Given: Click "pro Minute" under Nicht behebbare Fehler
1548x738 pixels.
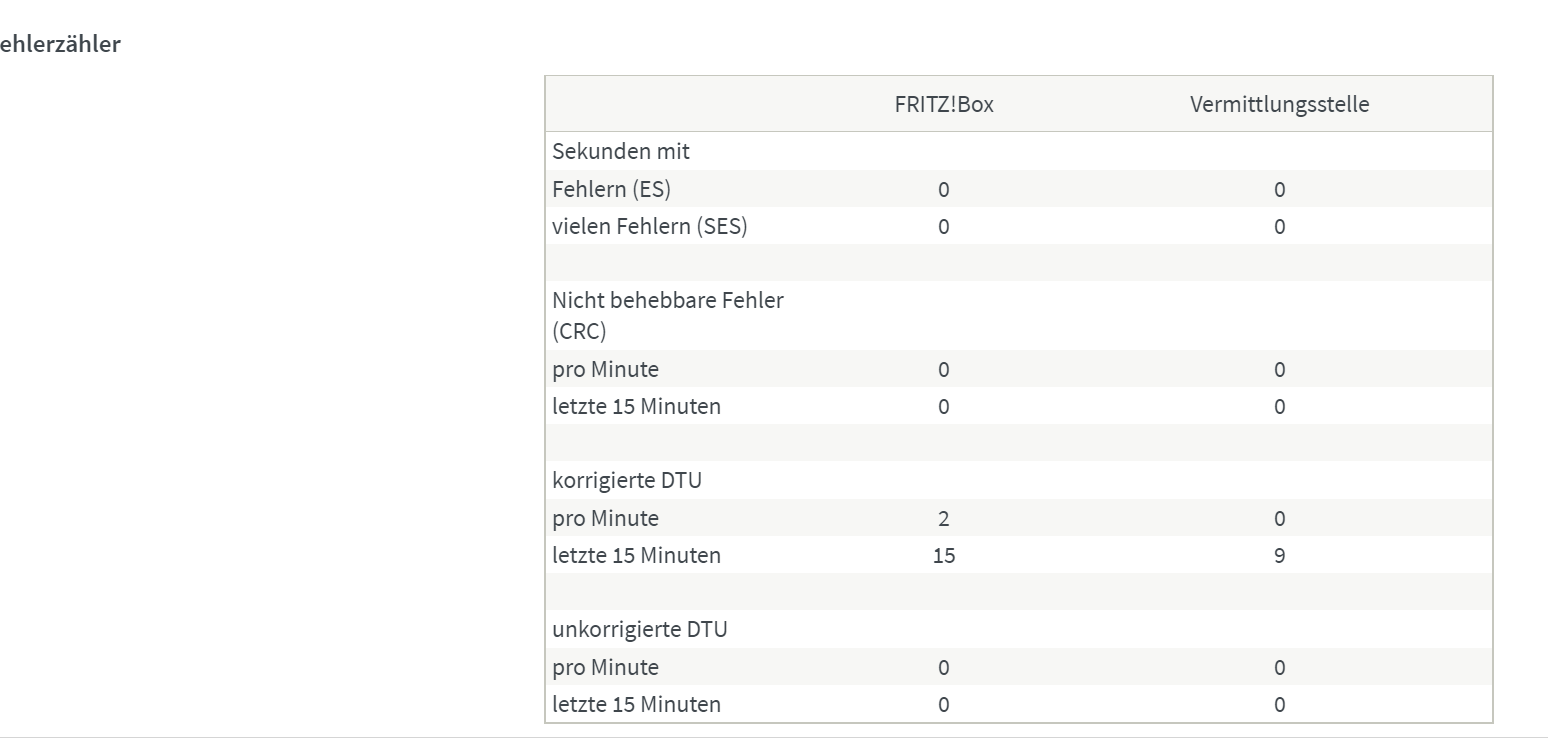Looking at the screenshot, I should click(605, 370).
